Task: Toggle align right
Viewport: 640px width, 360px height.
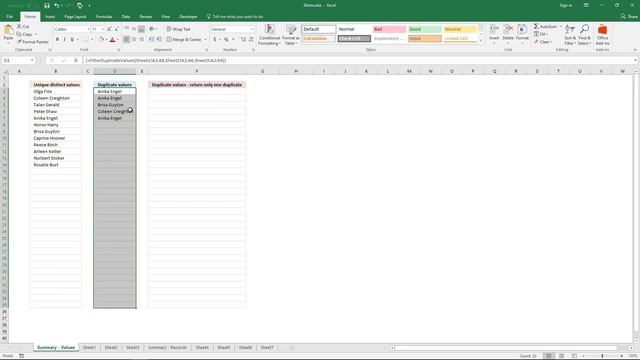Action: pyautogui.click(x=142, y=40)
